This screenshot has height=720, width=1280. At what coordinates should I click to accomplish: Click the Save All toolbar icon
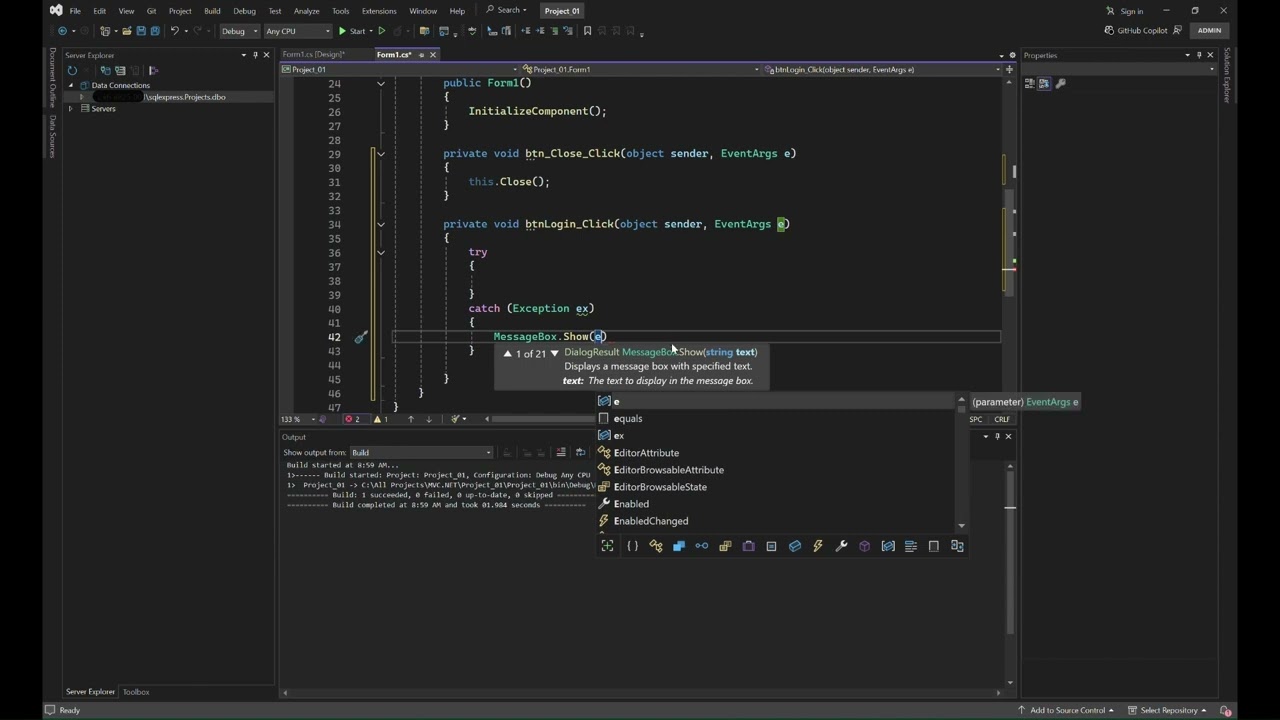coord(154,31)
